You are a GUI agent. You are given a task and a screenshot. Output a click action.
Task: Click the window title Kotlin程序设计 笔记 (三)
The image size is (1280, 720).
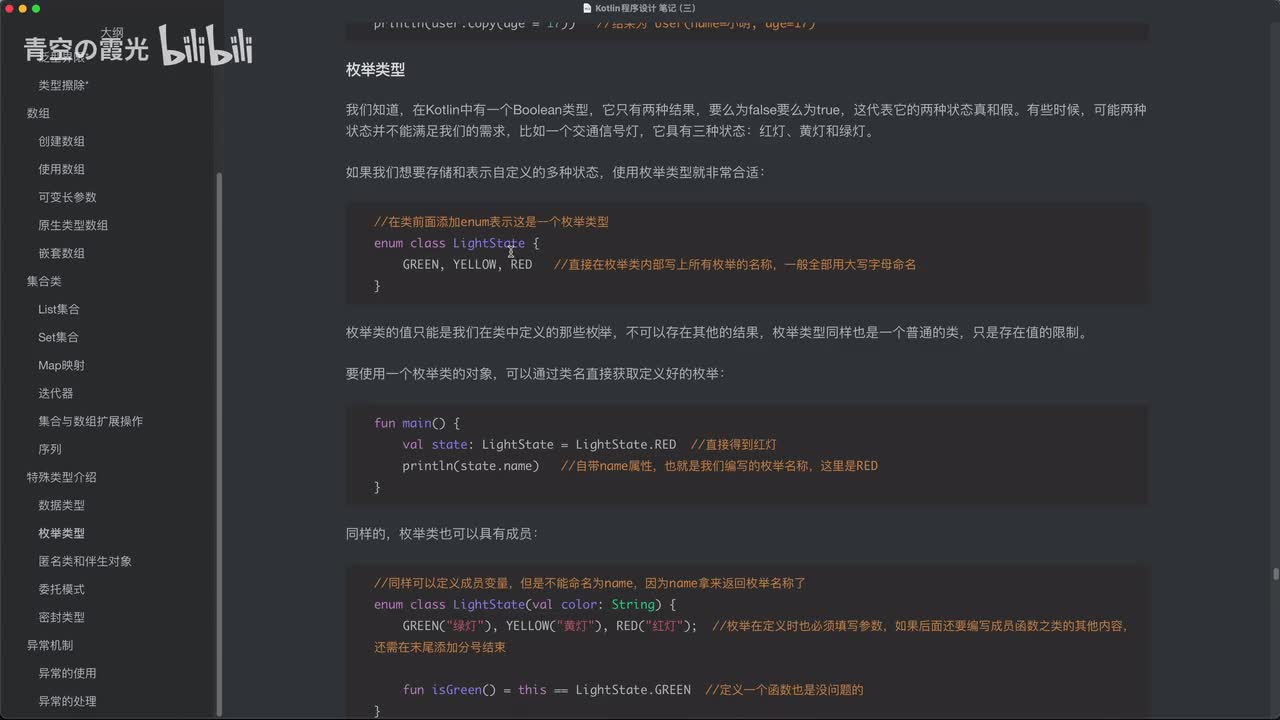645,8
